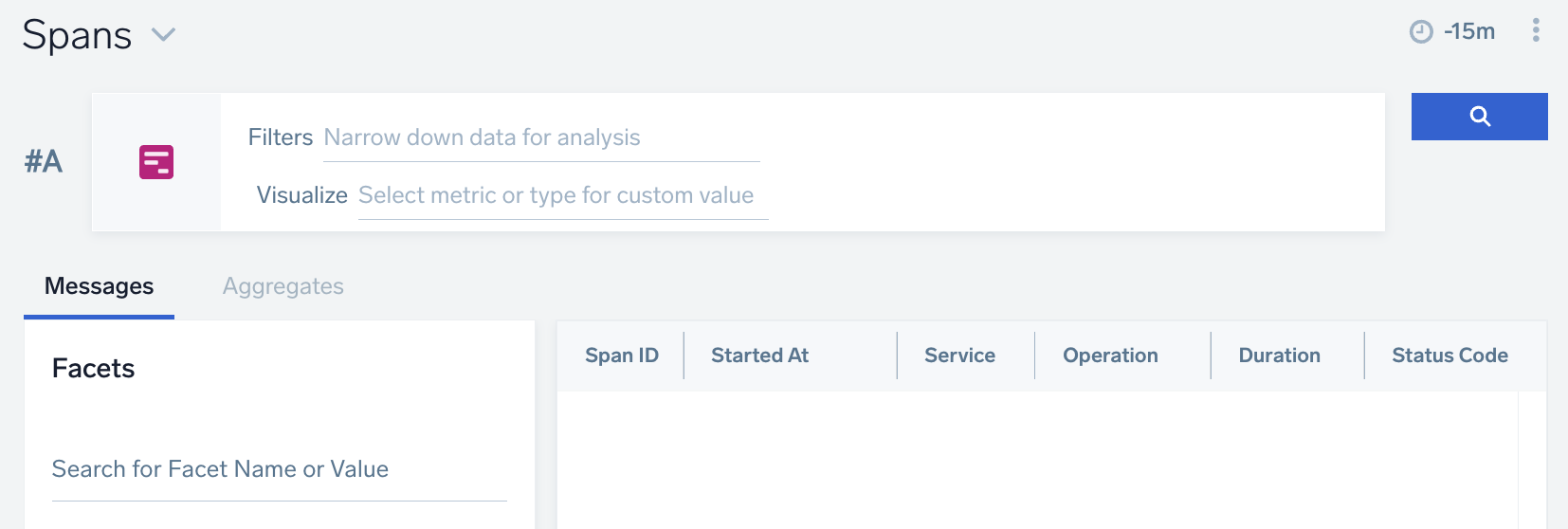Click the clock icon for time range
This screenshot has width=1568, height=529.
pyautogui.click(x=1421, y=32)
